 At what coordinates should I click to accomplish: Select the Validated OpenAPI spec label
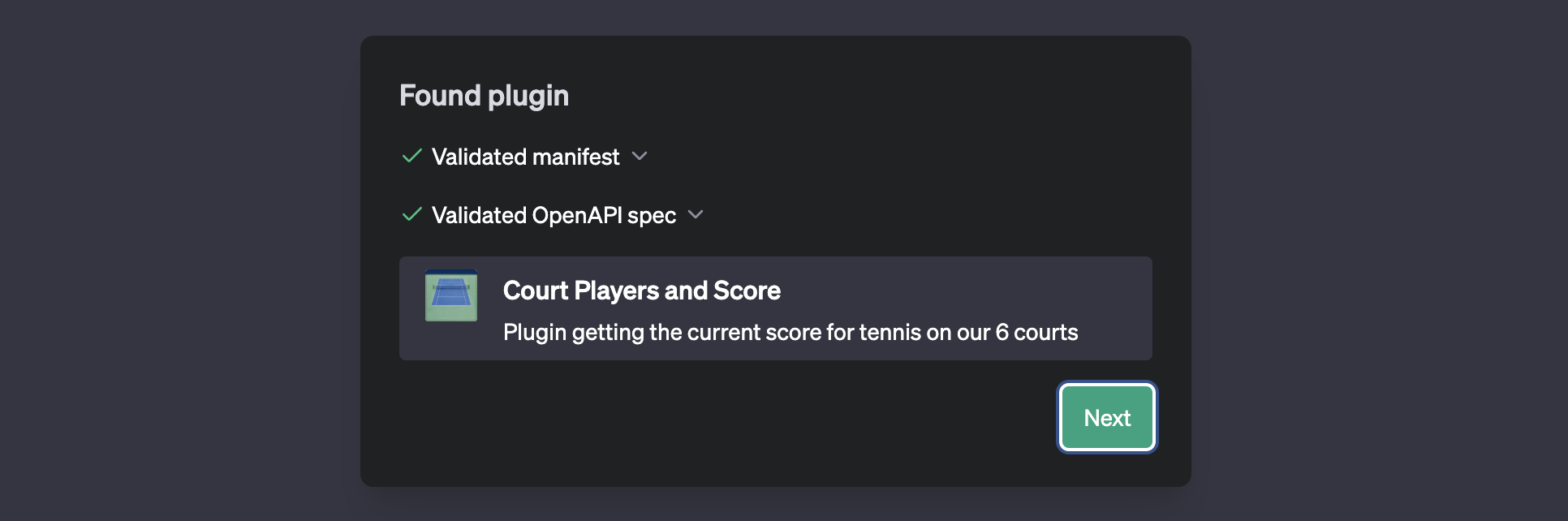click(554, 215)
